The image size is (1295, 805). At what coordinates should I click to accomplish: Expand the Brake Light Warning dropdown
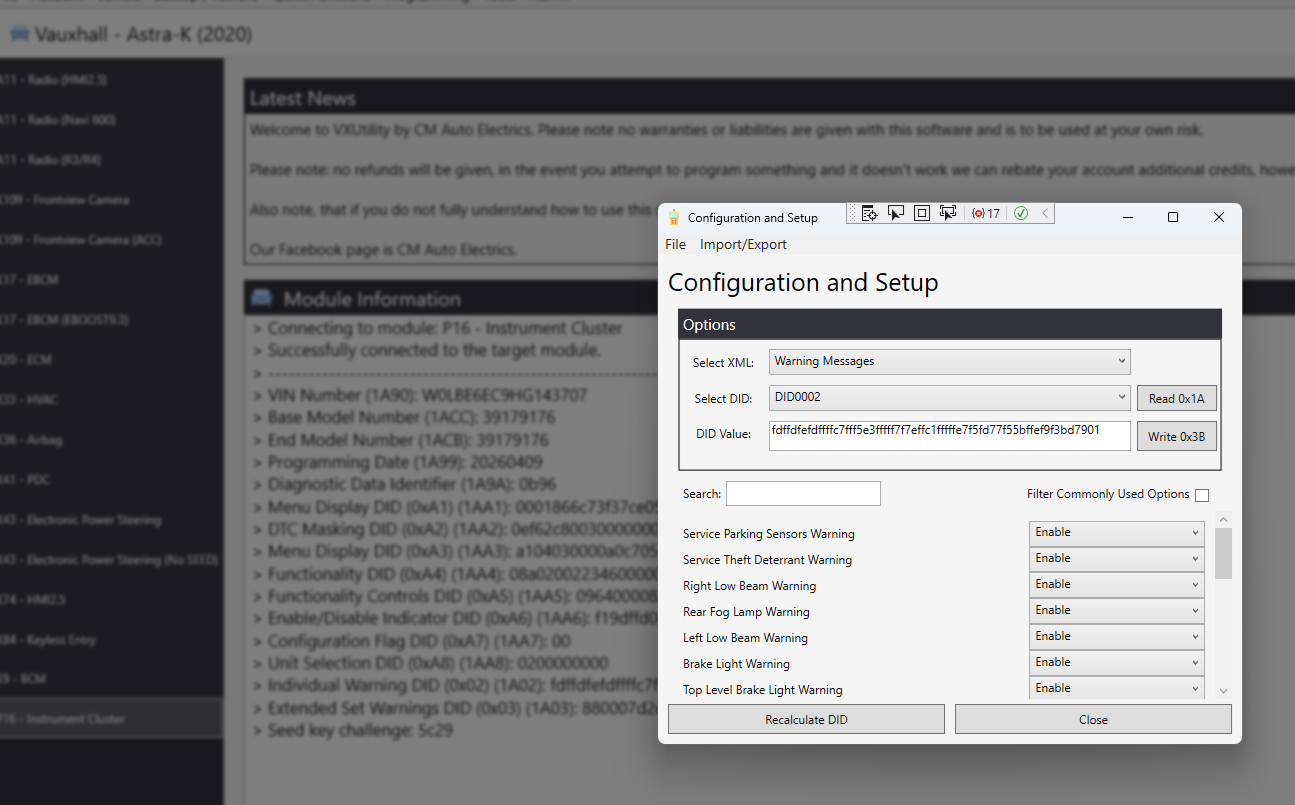pos(1116,663)
